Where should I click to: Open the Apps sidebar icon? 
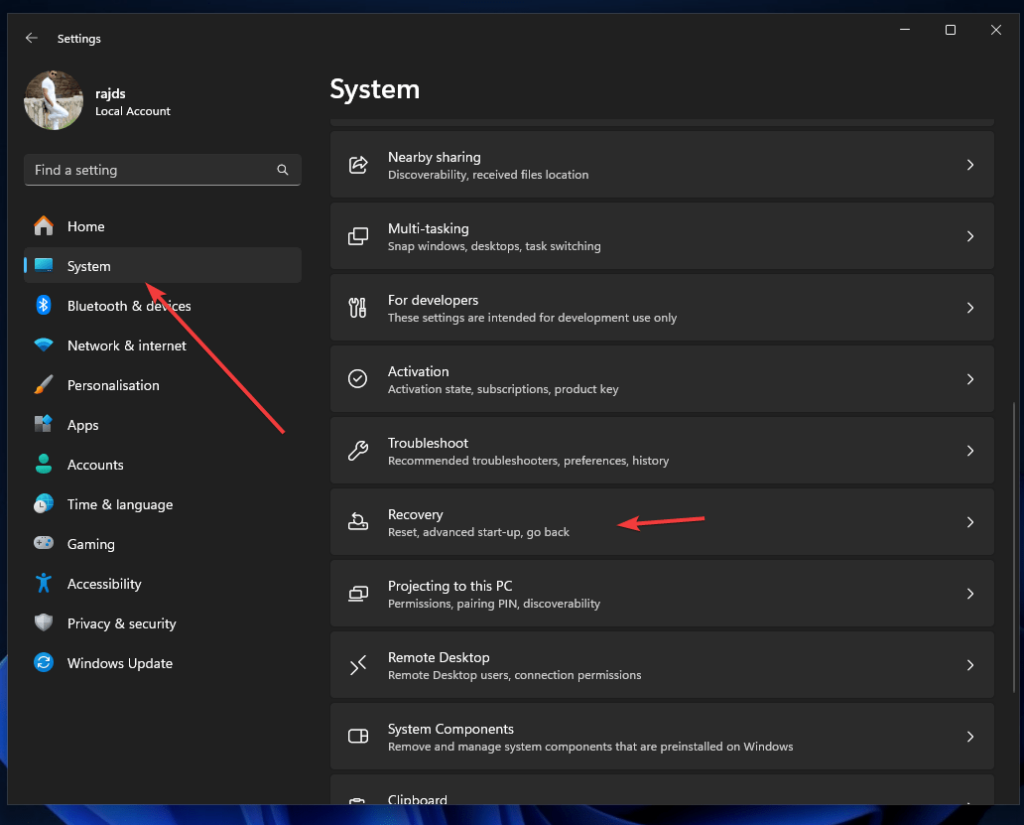point(44,424)
